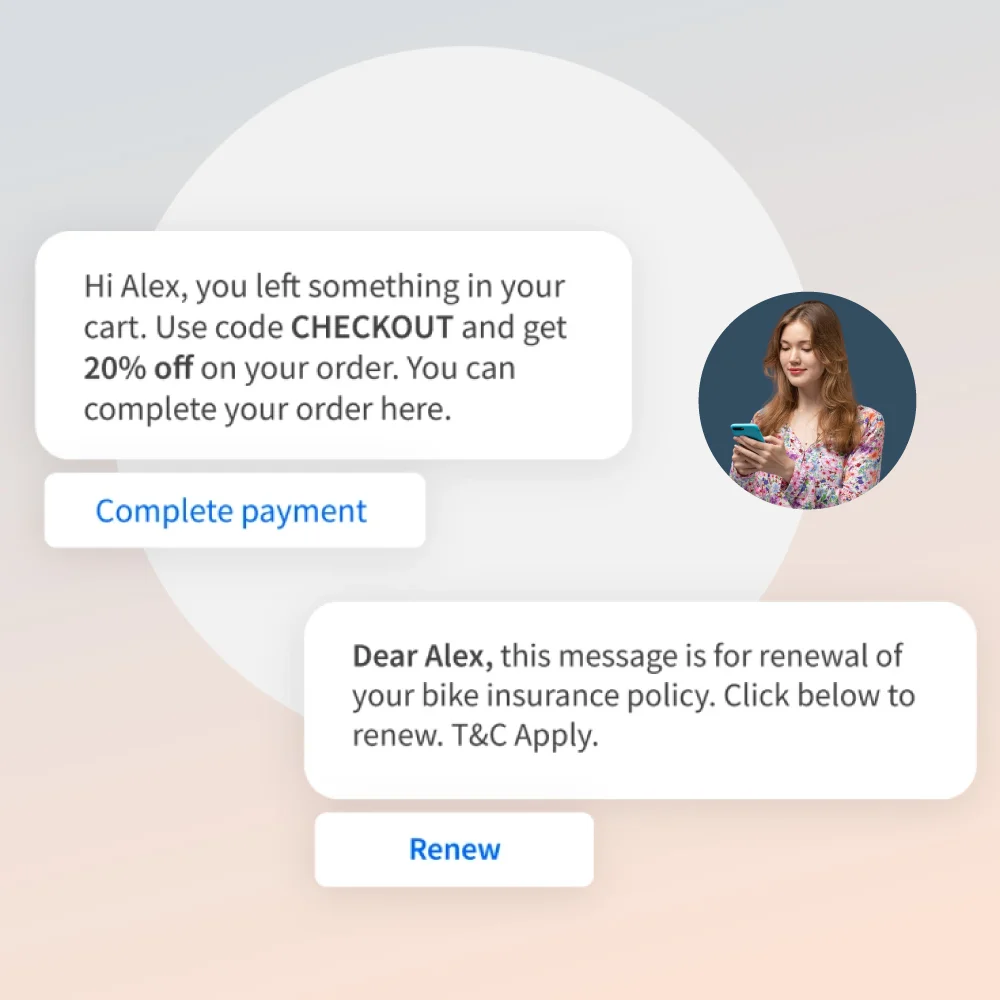Click the 'Hi Alex' greeting text
The image size is (1000, 1000).
click(135, 286)
